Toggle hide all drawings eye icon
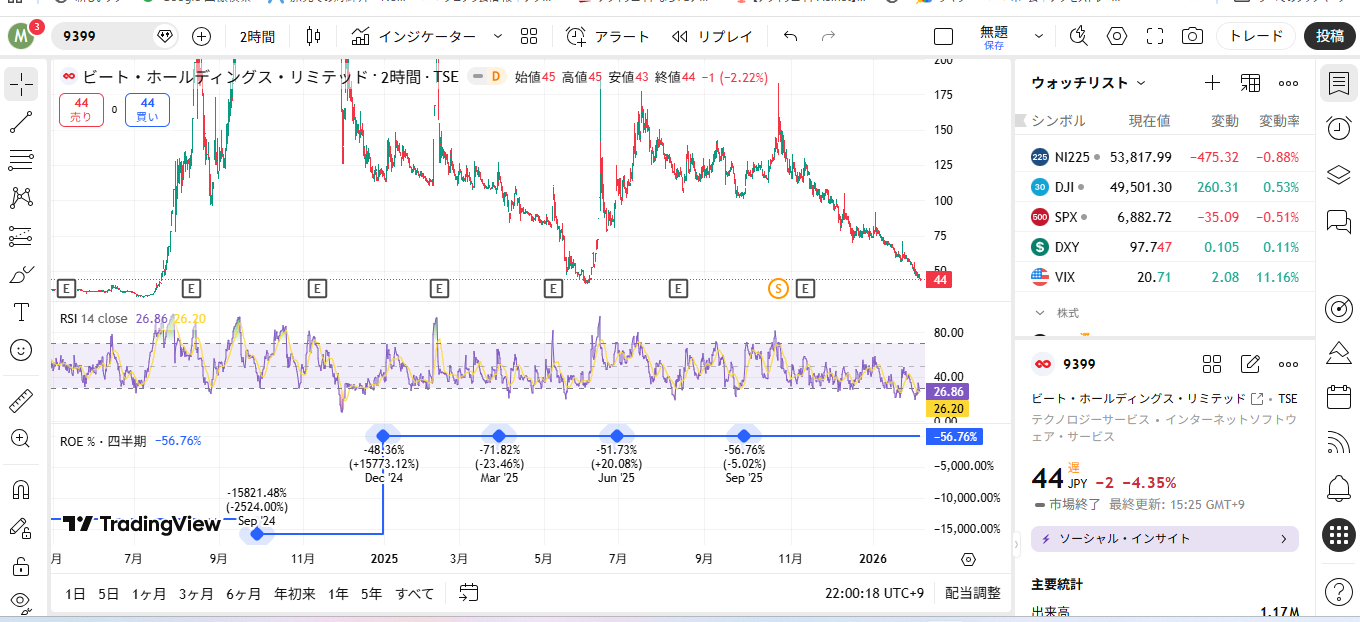Image resolution: width=1360 pixels, height=622 pixels. (21, 602)
